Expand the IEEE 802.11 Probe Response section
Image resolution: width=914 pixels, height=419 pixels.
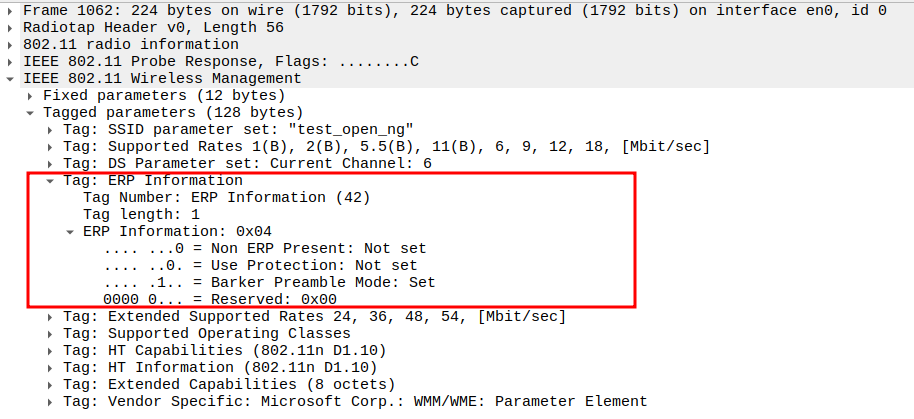pyautogui.click(x=10, y=62)
